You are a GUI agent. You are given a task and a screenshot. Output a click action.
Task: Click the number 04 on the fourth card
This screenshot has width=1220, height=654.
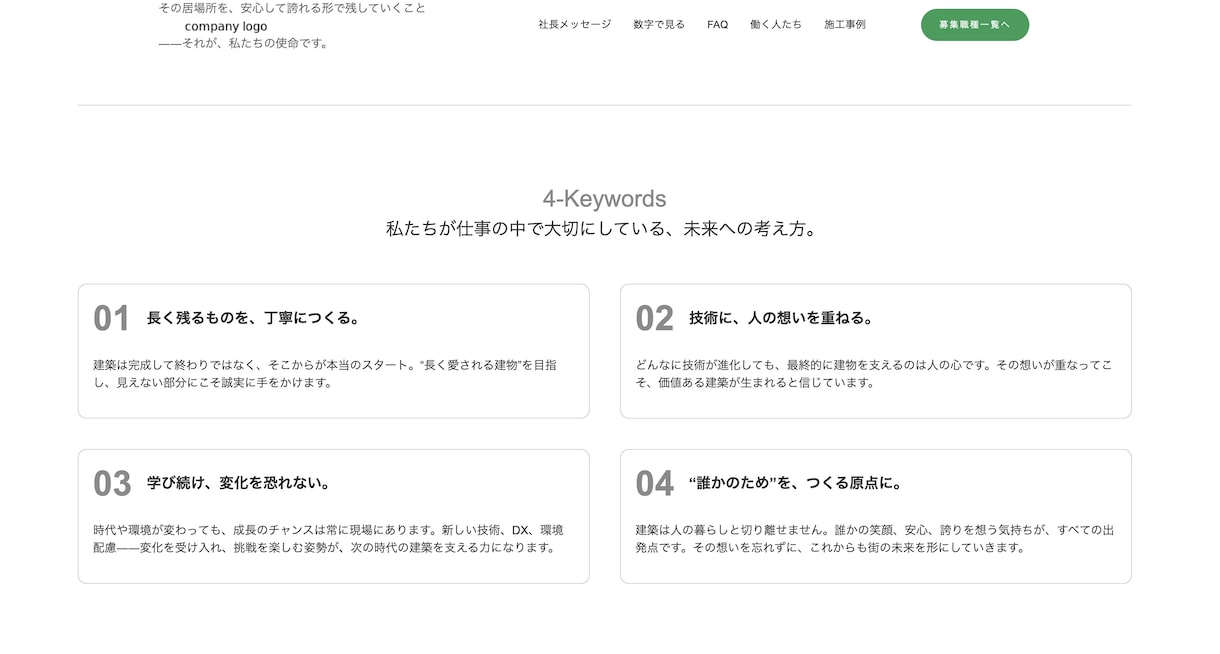pos(654,484)
